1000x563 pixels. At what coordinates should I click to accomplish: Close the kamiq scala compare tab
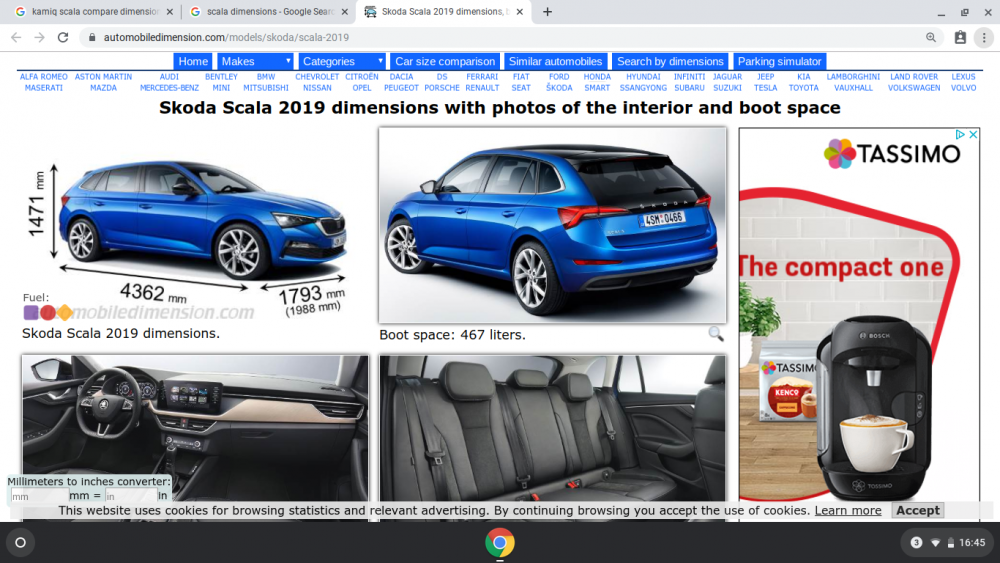click(x=169, y=11)
